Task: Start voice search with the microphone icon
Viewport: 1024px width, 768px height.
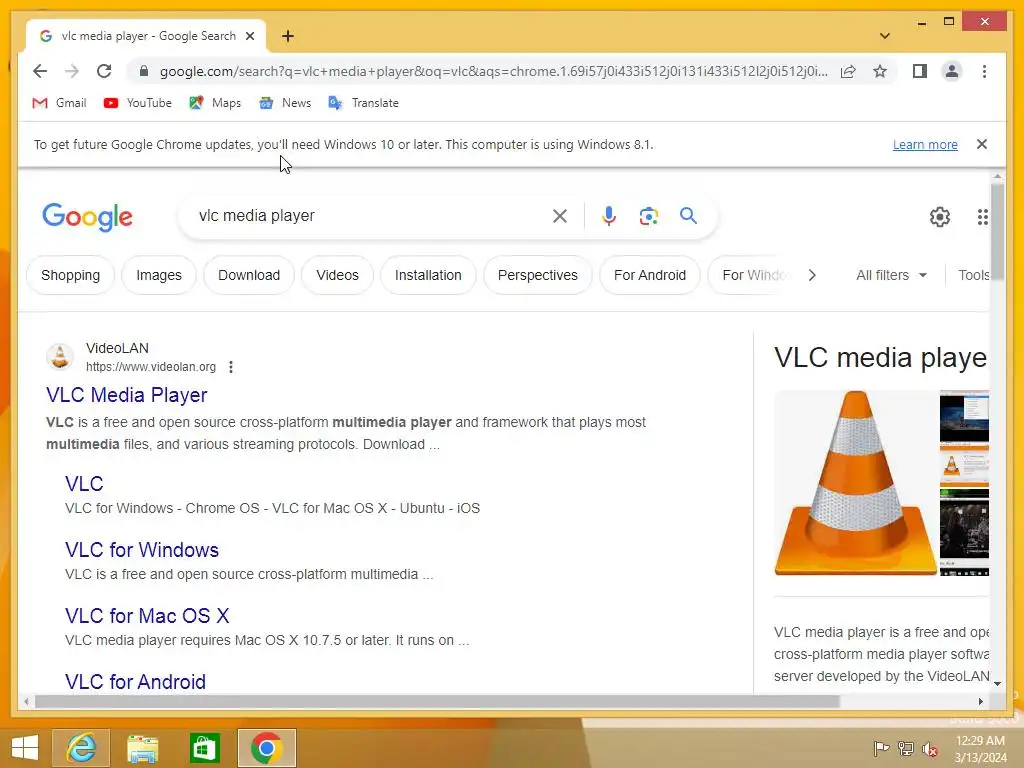Action: 609,216
